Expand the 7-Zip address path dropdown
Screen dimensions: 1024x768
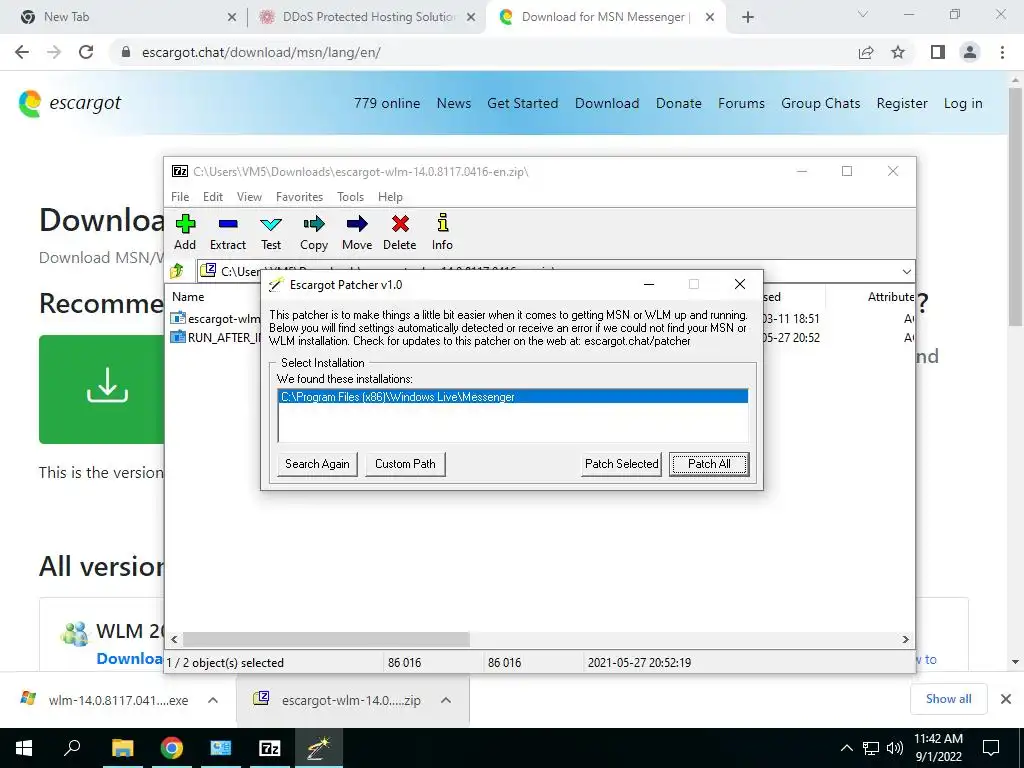[x=906, y=271]
